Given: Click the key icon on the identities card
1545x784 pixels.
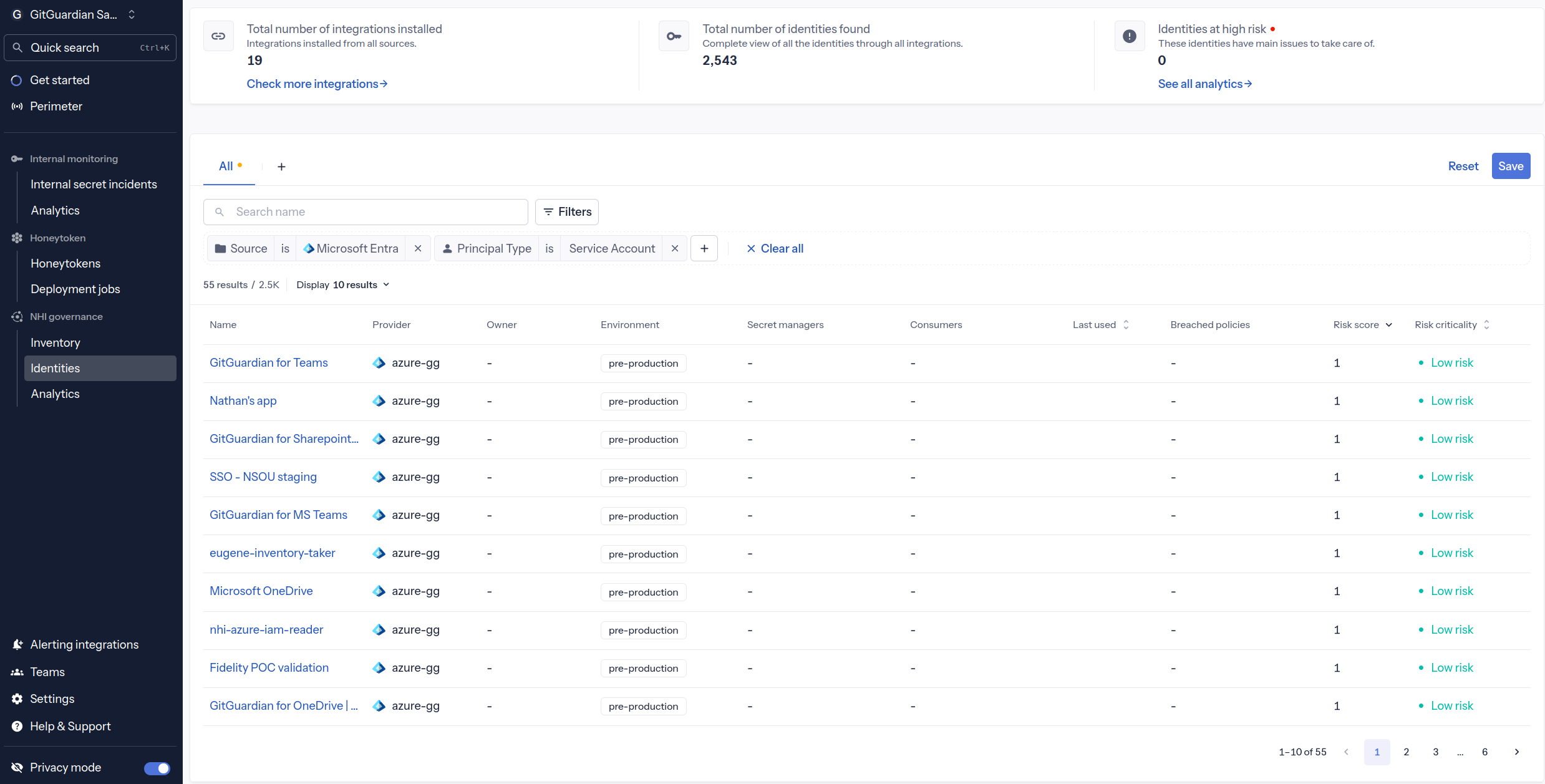Looking at the screenshot, I should pos(674,36).
